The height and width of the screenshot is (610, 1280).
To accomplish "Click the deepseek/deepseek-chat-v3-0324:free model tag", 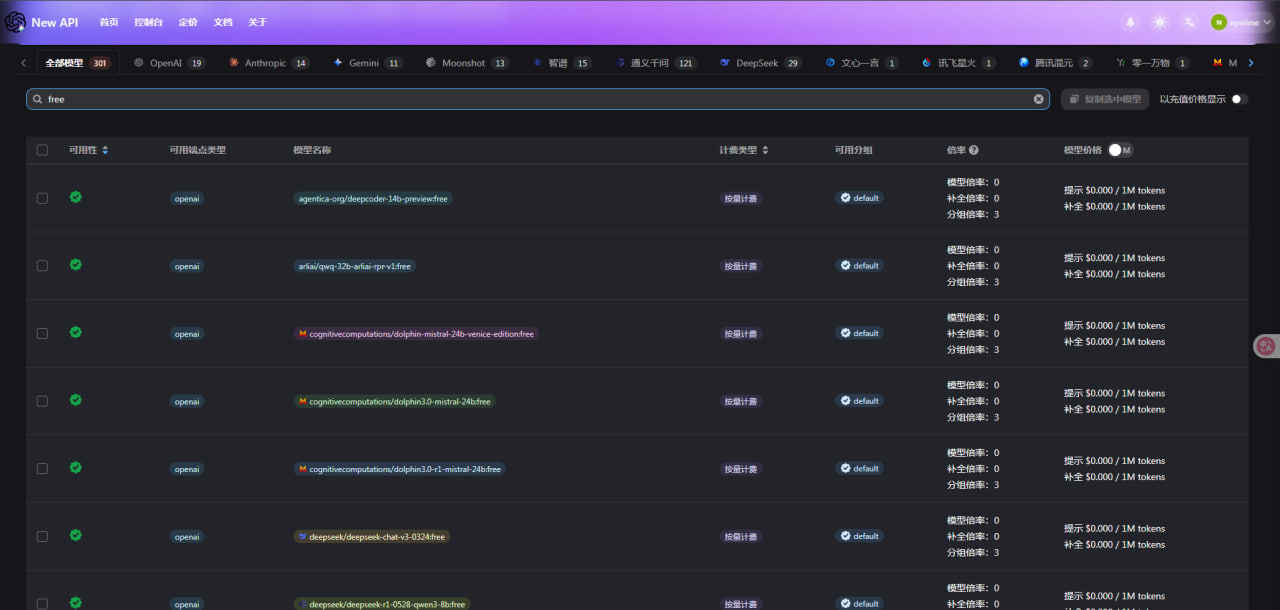I will click(x=372, y=537).
